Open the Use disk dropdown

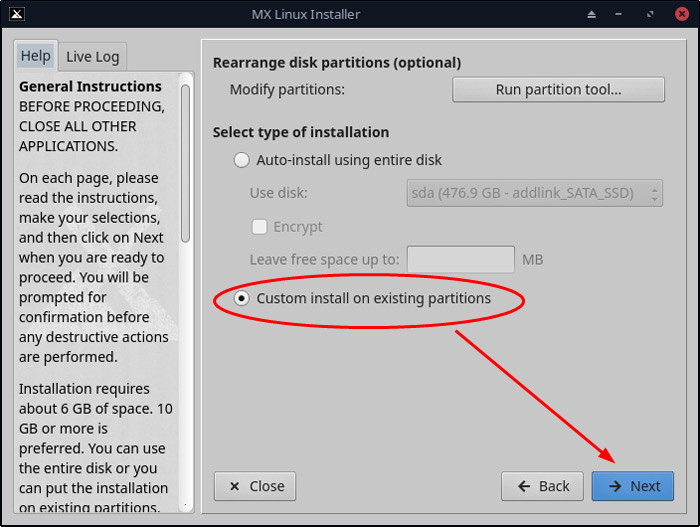point(534,193)
